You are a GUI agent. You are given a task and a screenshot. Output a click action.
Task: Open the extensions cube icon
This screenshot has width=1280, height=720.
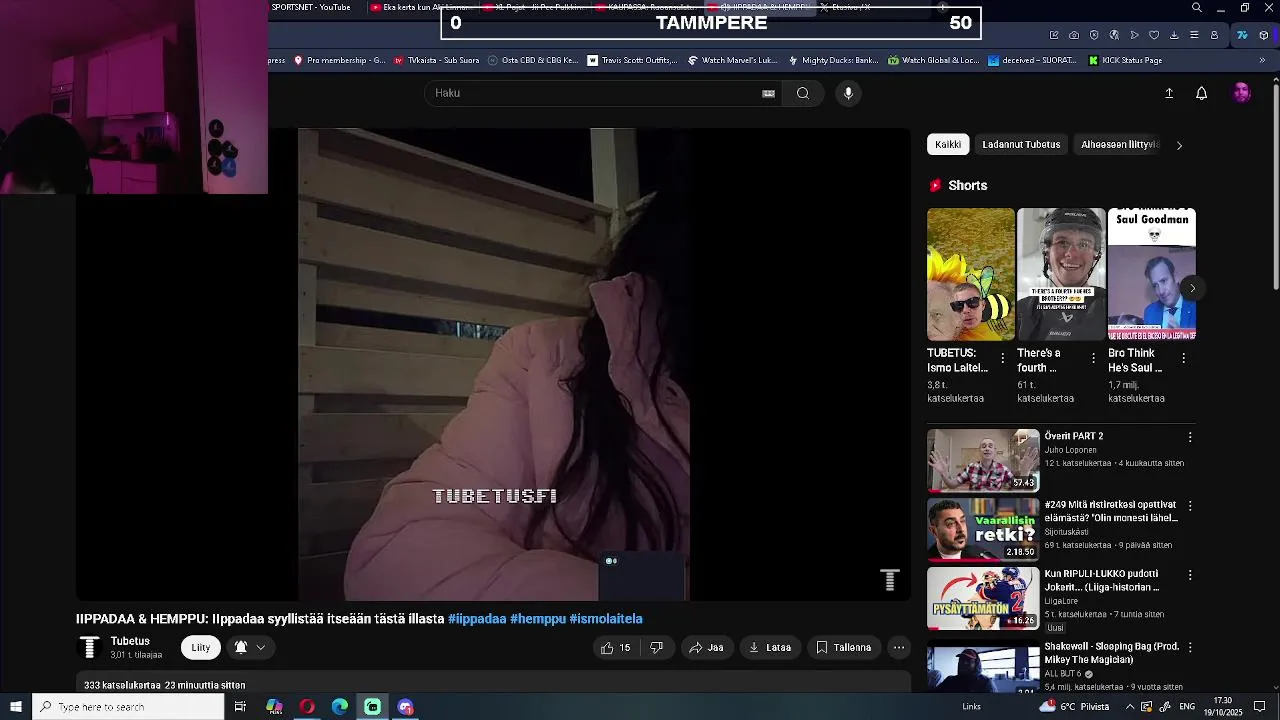(1264, 35)
